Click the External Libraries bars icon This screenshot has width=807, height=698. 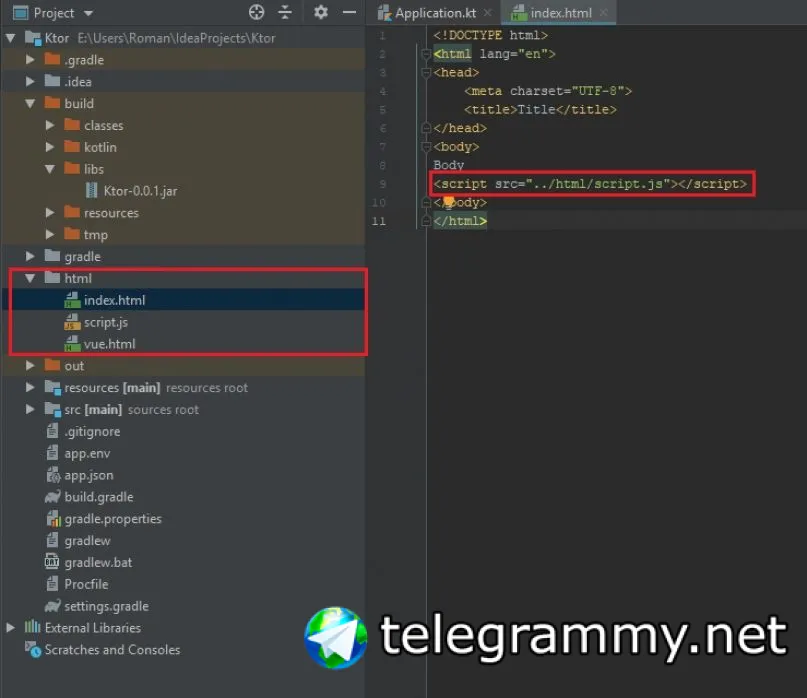(x=32, y=626)
